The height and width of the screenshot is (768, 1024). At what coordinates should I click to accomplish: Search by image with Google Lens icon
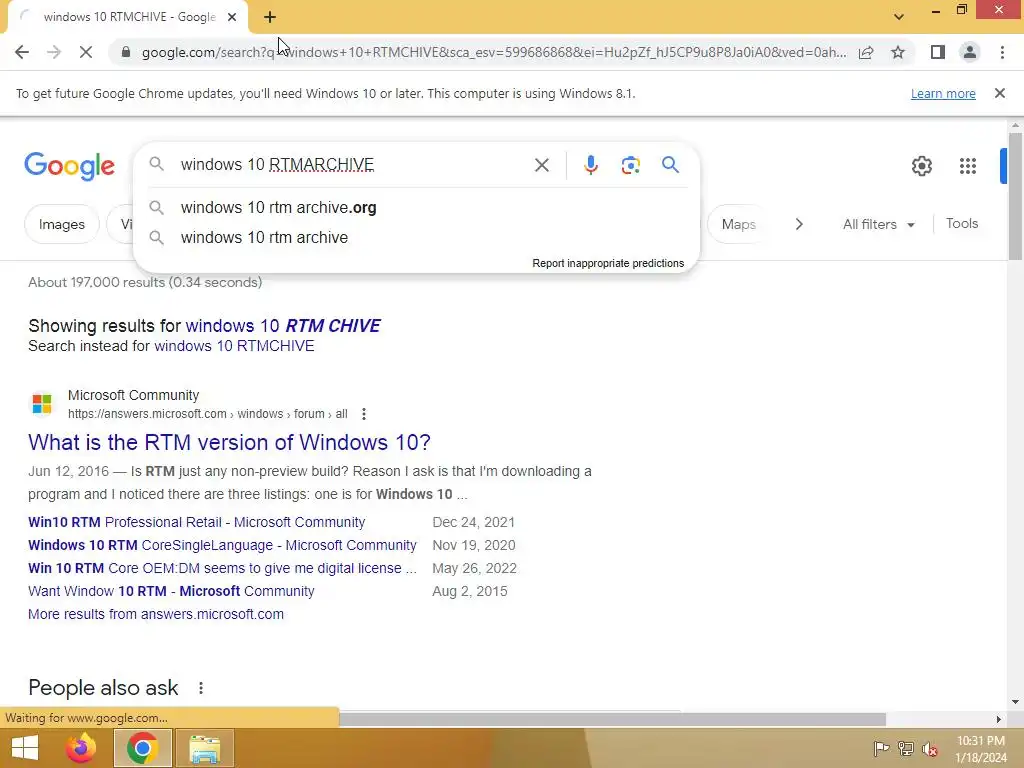pos(630,165)
